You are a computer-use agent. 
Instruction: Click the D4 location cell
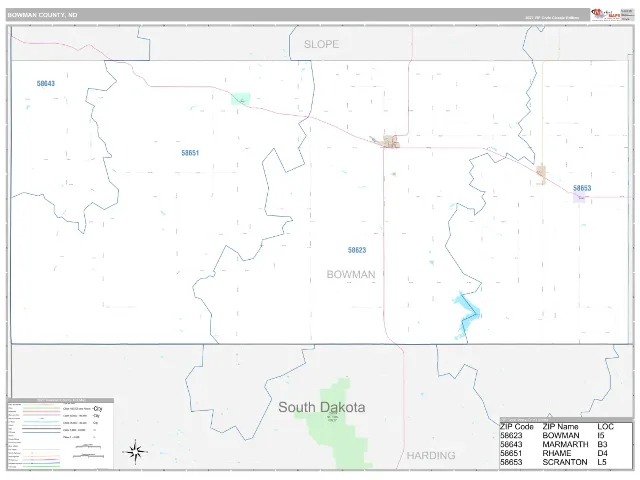pos(602,453)
